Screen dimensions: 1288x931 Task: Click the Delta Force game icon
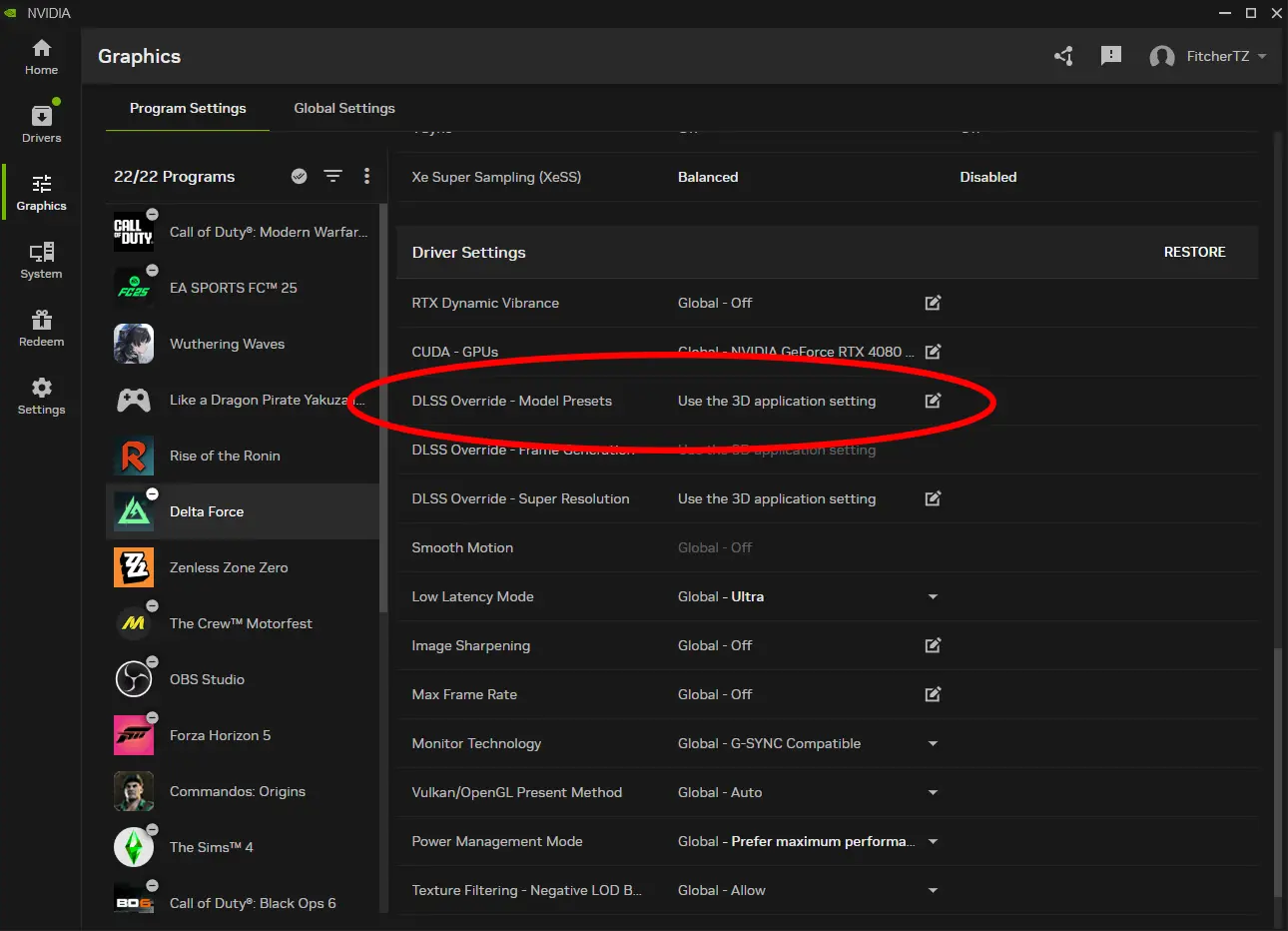tap(134, 511)
